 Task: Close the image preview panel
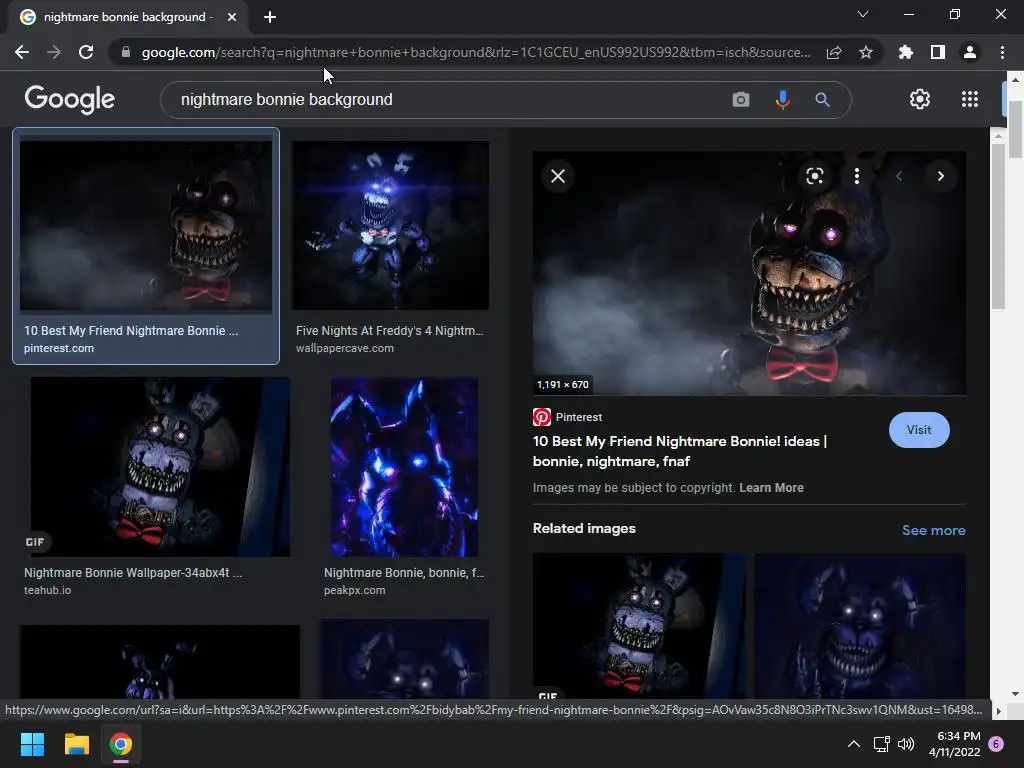[558, 176]
